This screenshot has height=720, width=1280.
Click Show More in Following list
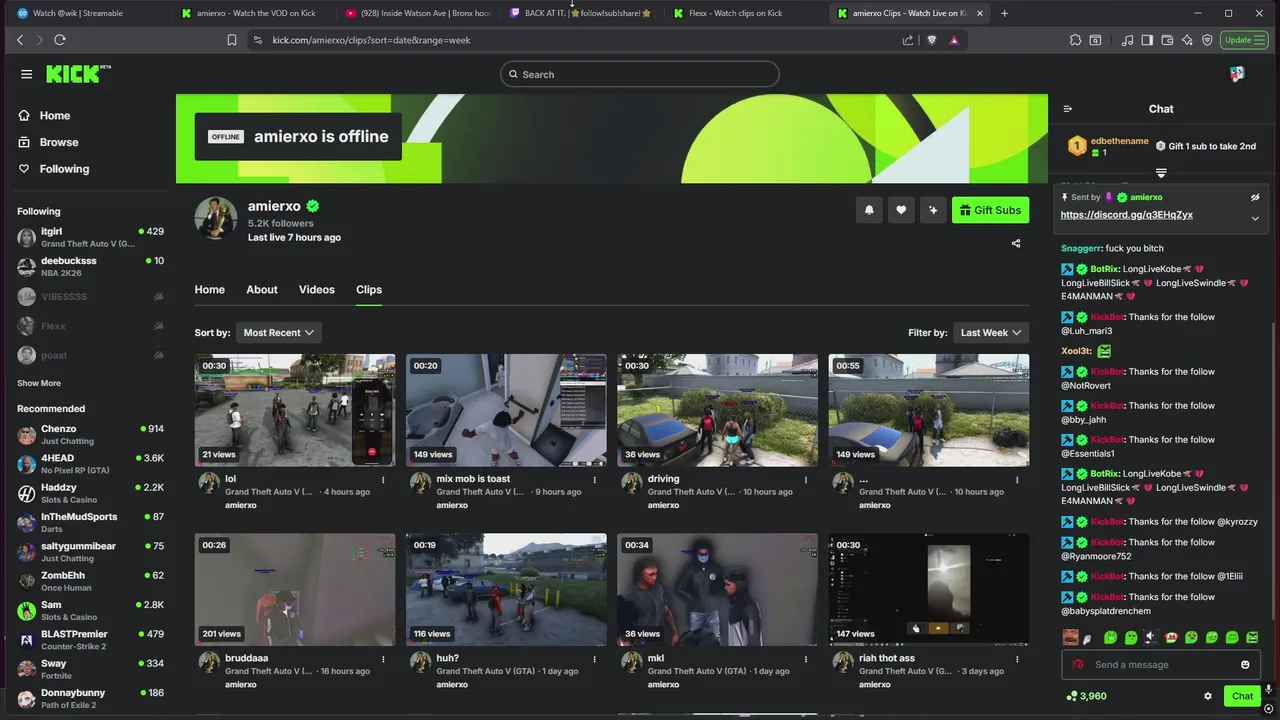39,383
